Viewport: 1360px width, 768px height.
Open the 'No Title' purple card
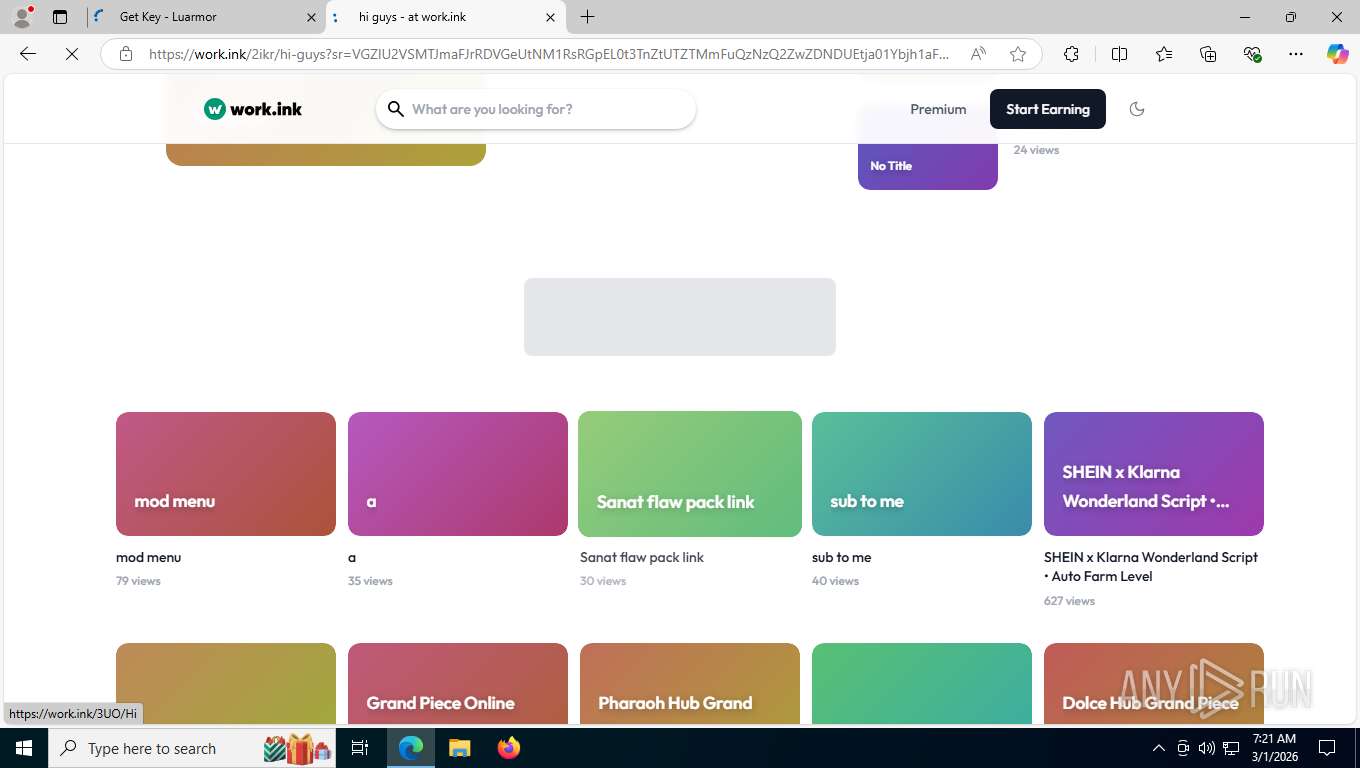tap(928, 166)
